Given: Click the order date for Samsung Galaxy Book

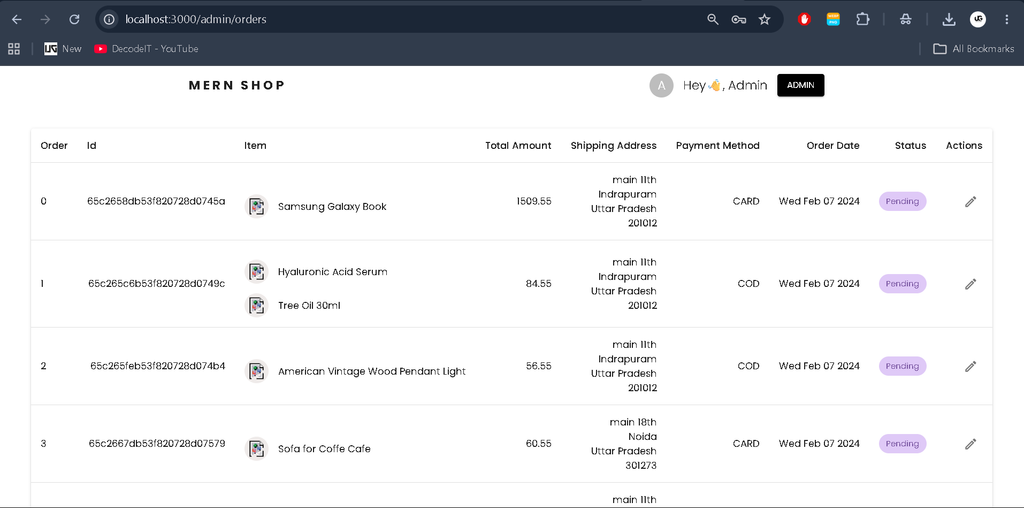Looking at the screenshot, I should [819, 201].
